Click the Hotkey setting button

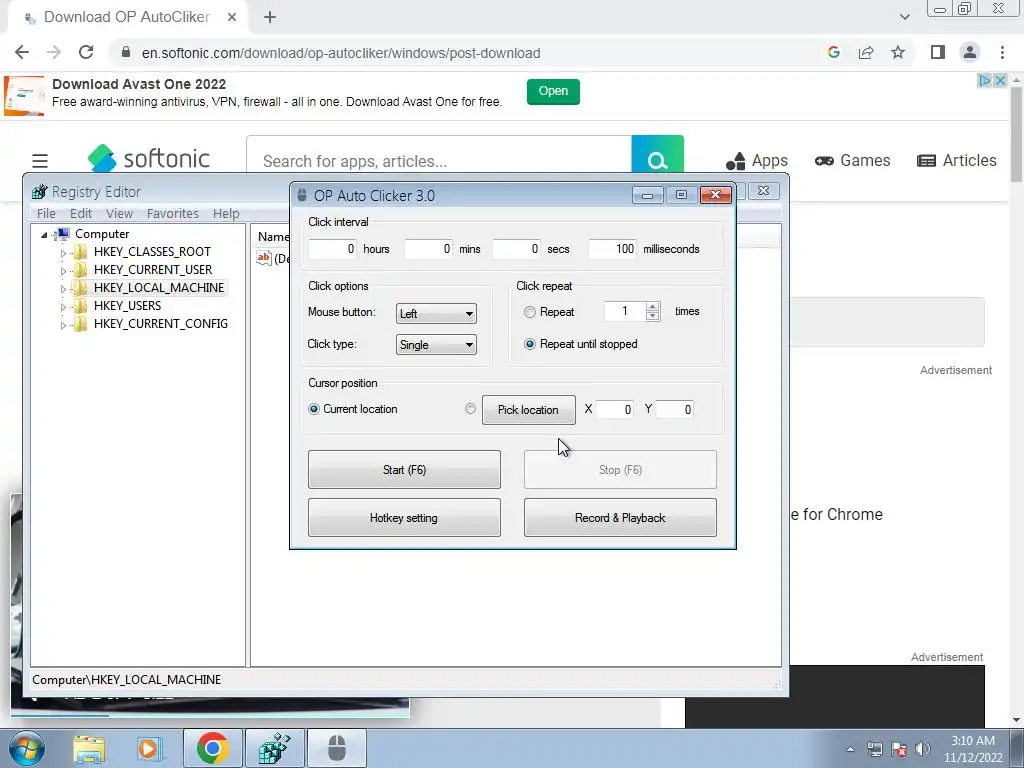(x=404, y=518)
